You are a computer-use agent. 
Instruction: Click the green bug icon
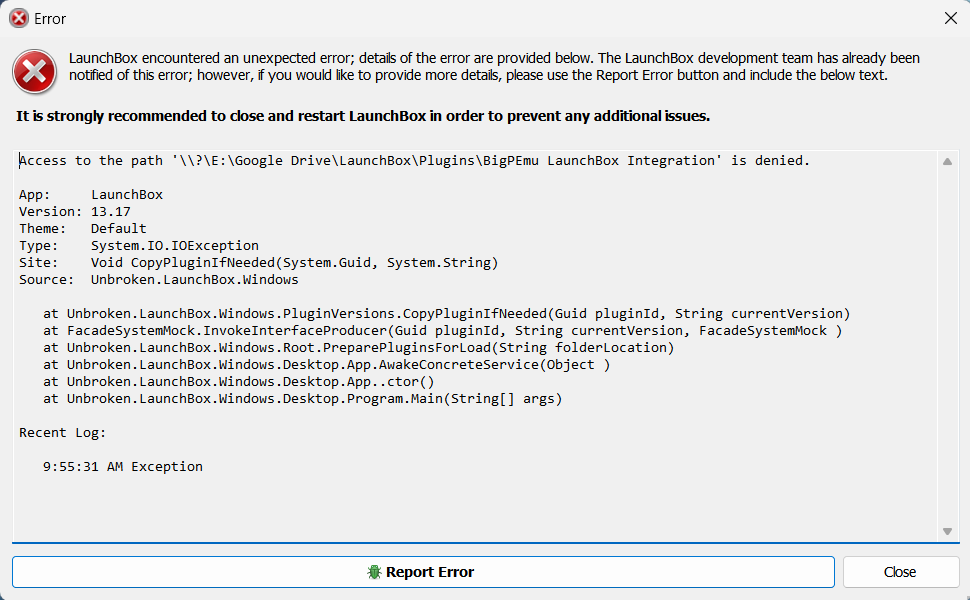click(374, 572)
